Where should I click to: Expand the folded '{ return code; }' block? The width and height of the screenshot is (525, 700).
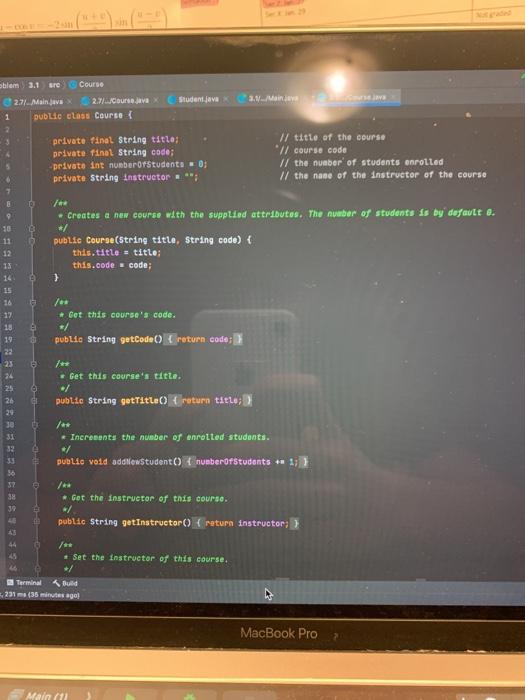pos(204,339)
